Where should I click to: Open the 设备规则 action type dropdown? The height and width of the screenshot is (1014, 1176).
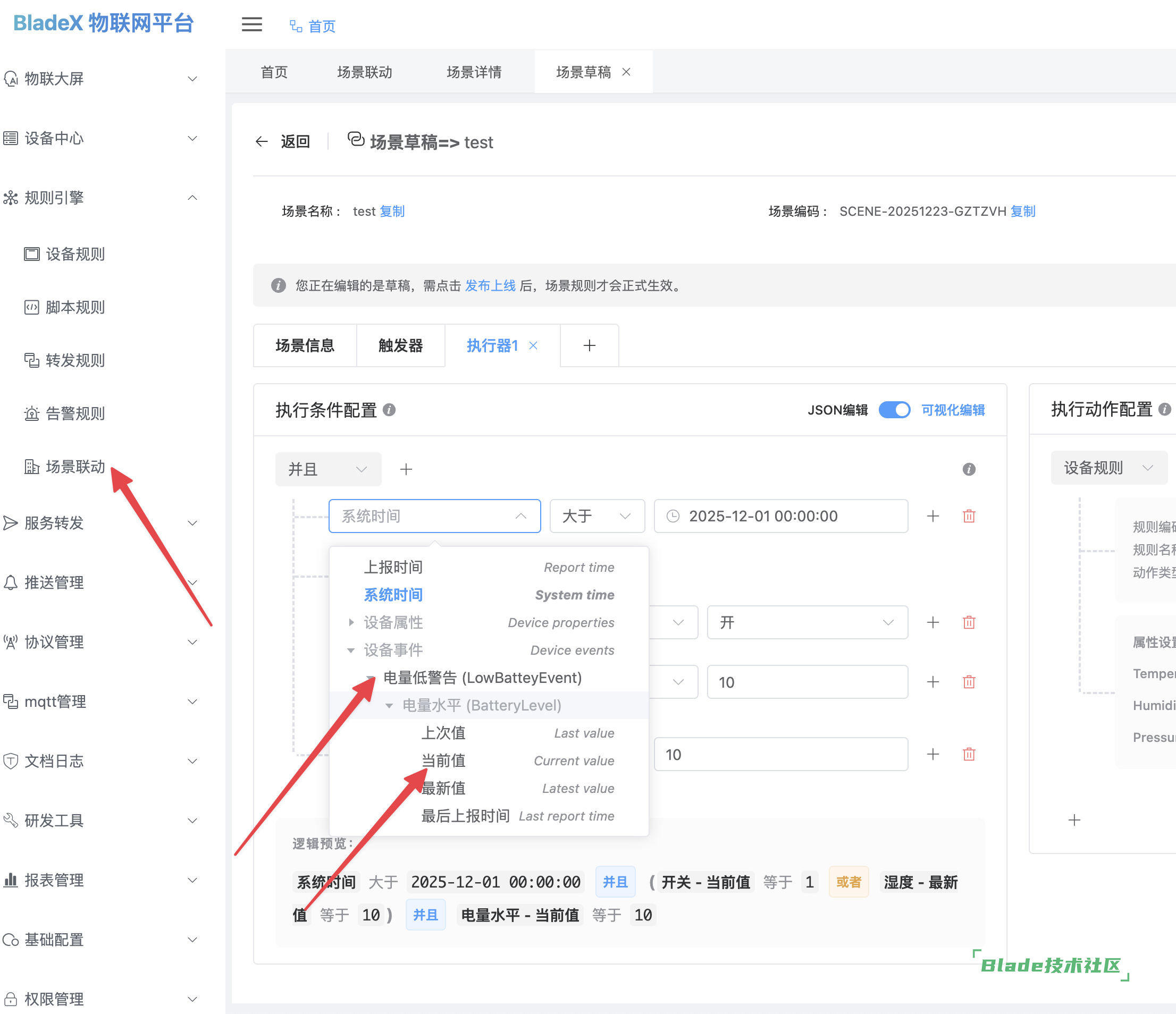(x=1108, y=468)
